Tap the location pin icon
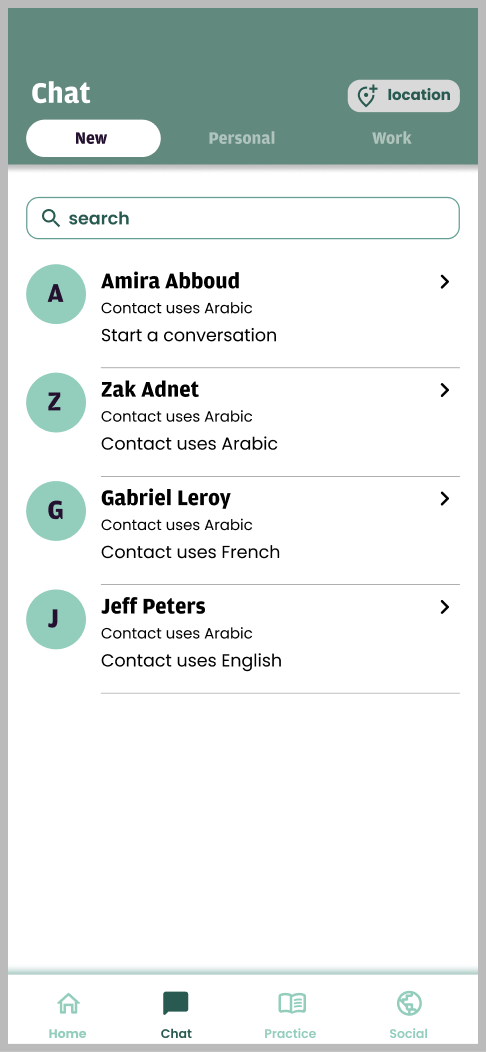487x1052 pixels. (367, 96)
